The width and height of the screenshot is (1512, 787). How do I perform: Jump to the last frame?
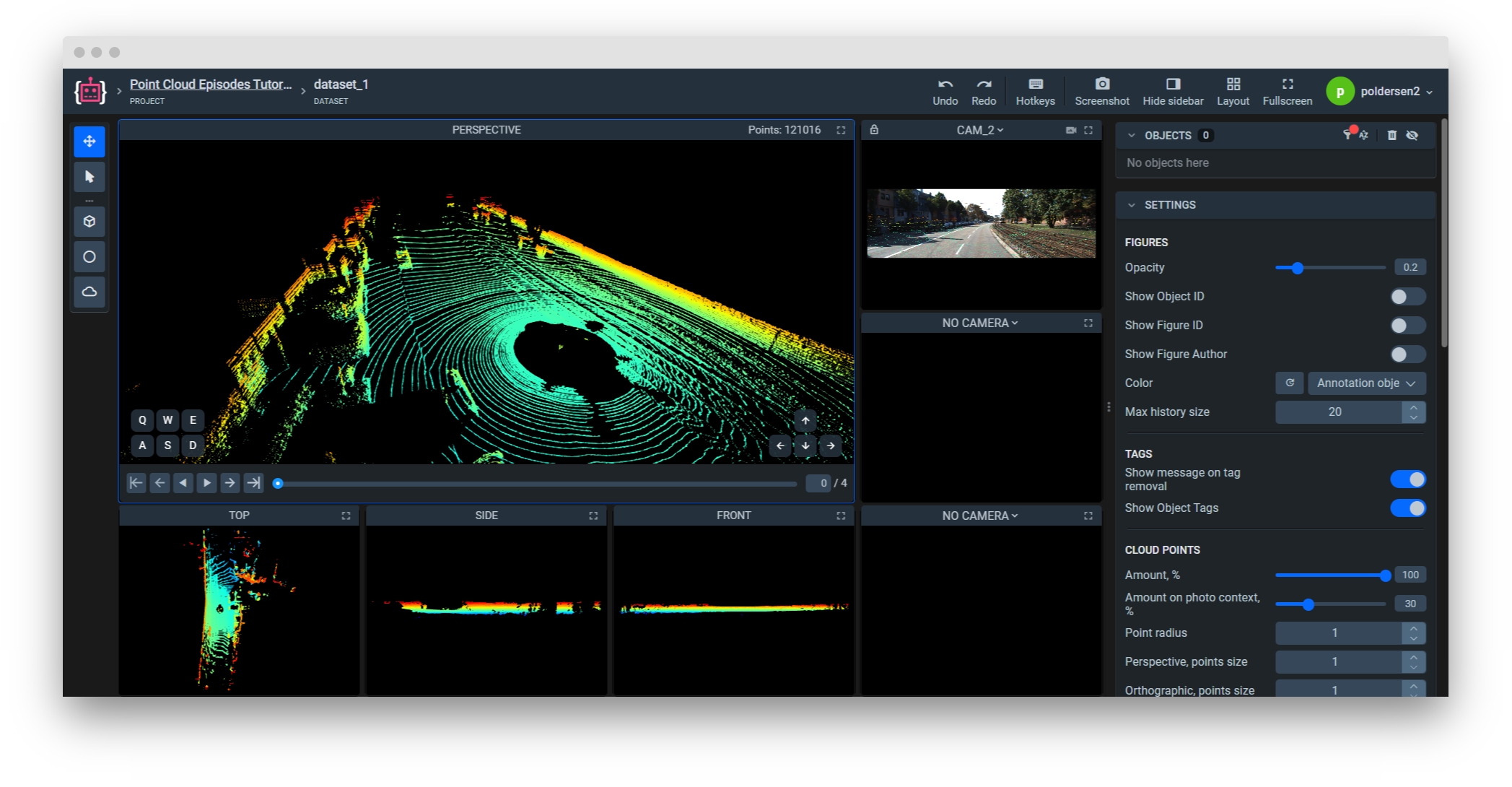(x=253, y=483)
